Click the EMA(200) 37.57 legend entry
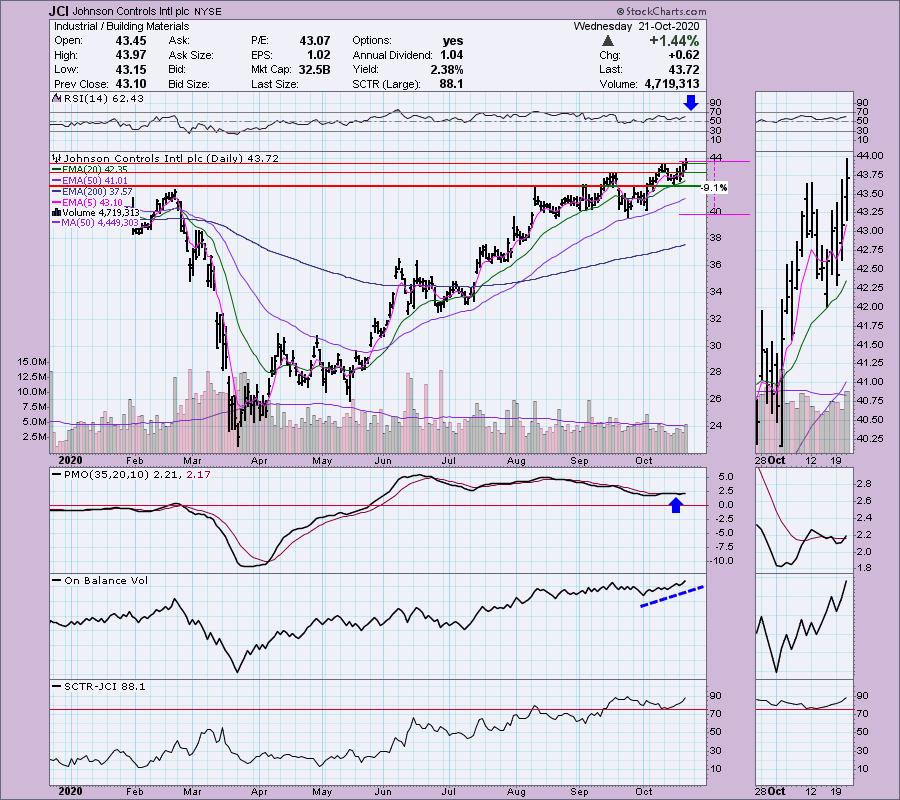 click(x=92, y=191)
